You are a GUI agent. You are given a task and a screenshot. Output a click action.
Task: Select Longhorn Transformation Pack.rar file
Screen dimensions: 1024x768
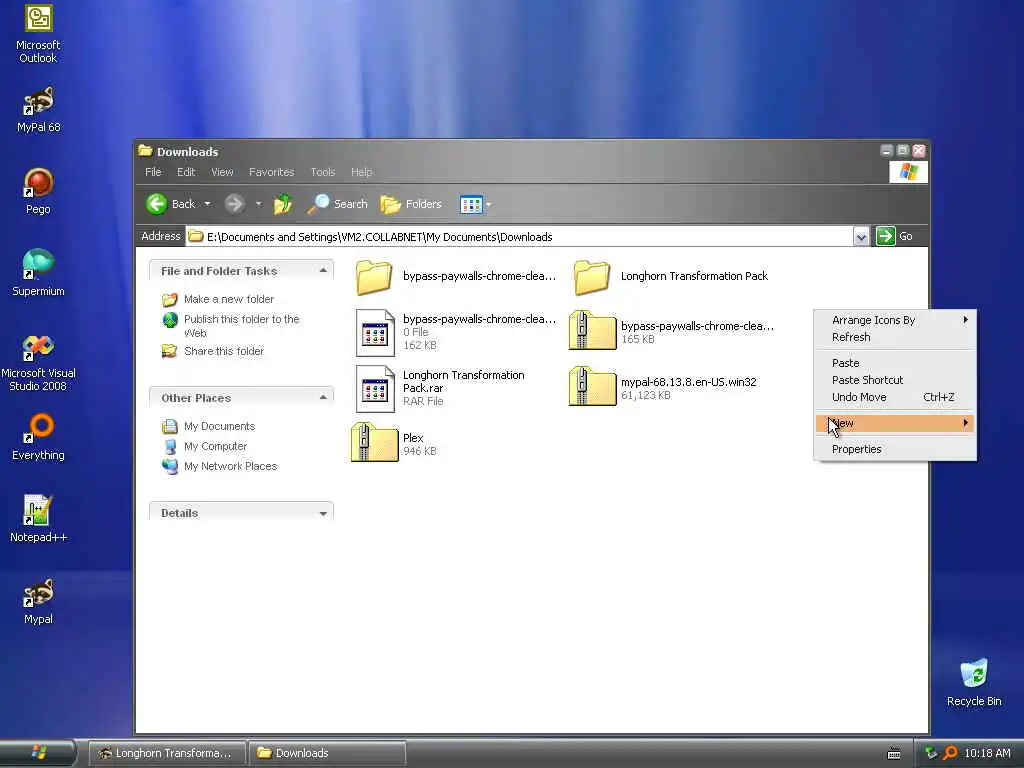(x=441, y=388)
